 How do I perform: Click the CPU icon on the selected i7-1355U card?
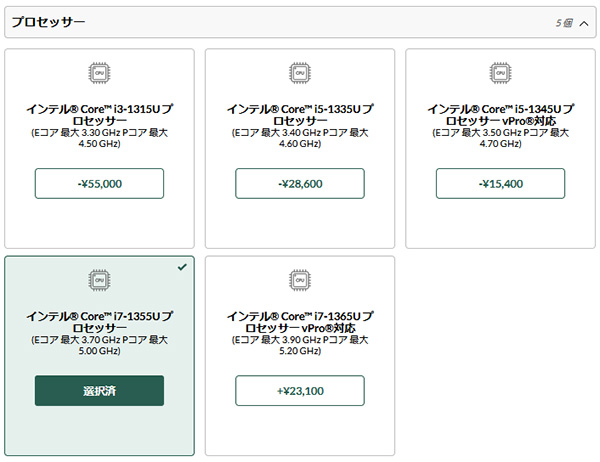click(99, 280)
